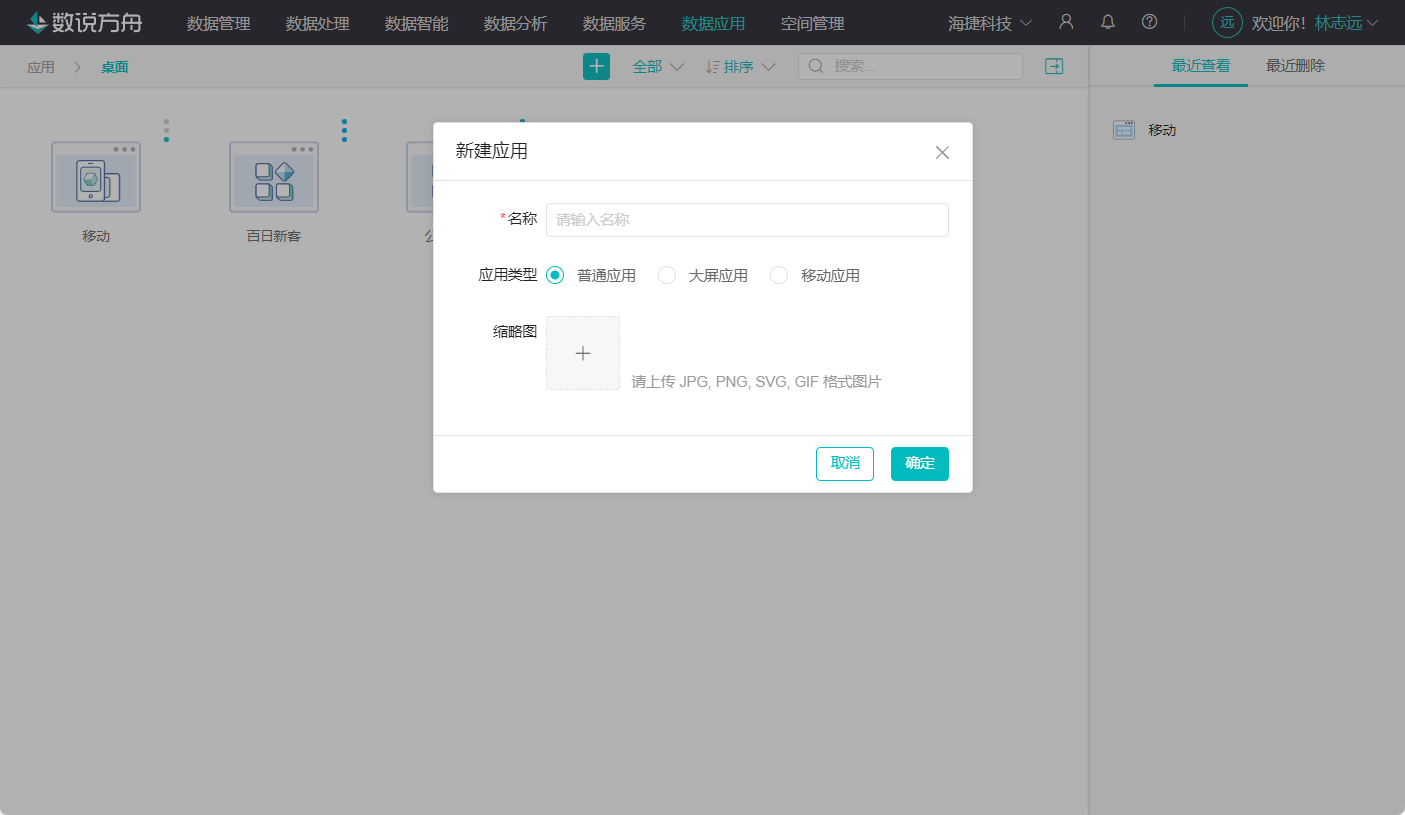Click the 确定 button
Screen dimensions: 1405x815
tap(920, 463)
